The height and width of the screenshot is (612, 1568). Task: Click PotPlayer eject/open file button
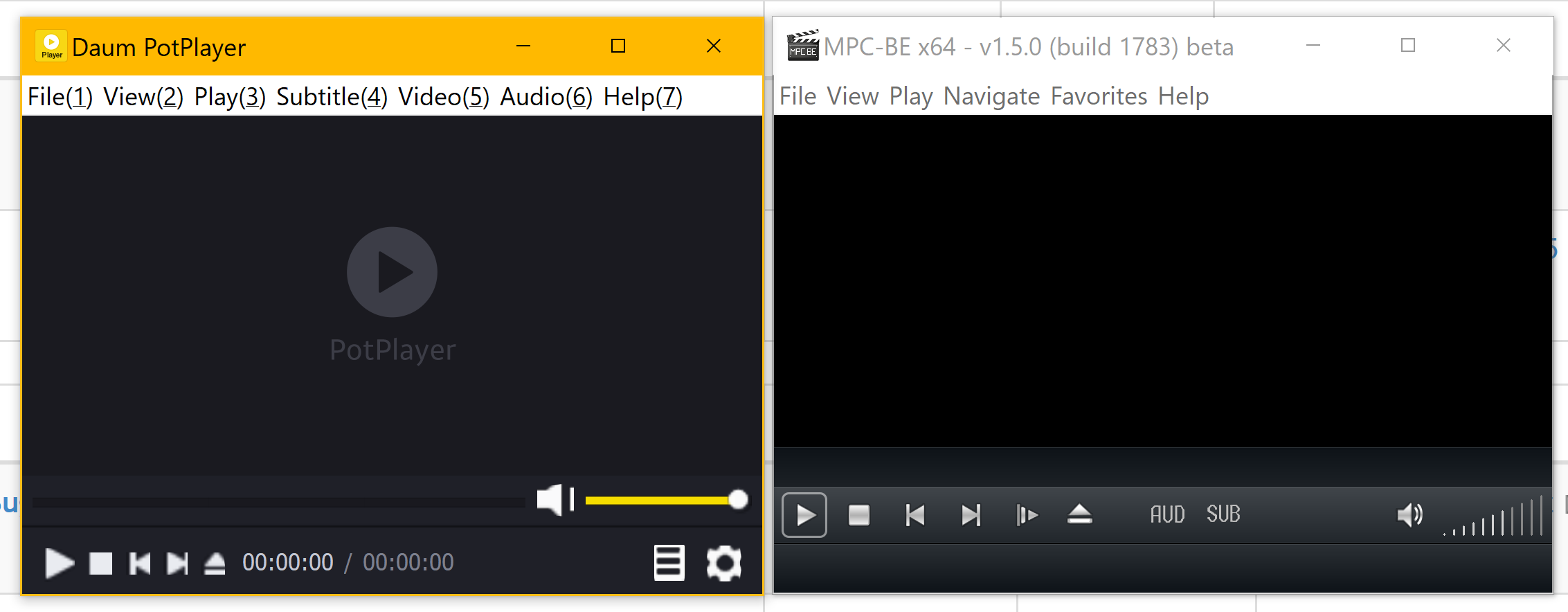coord(215,563)
